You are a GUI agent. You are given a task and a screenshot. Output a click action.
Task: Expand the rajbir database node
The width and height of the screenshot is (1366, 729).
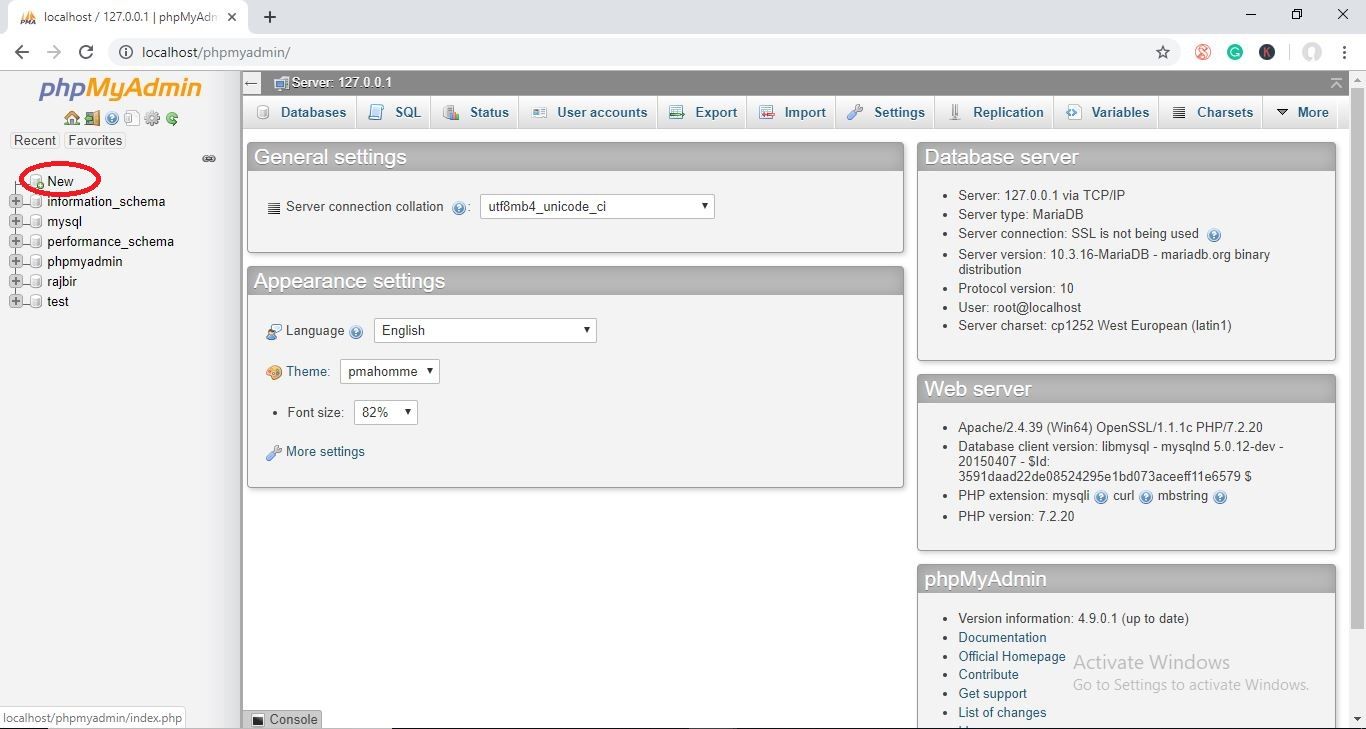(x=15, y=281)
